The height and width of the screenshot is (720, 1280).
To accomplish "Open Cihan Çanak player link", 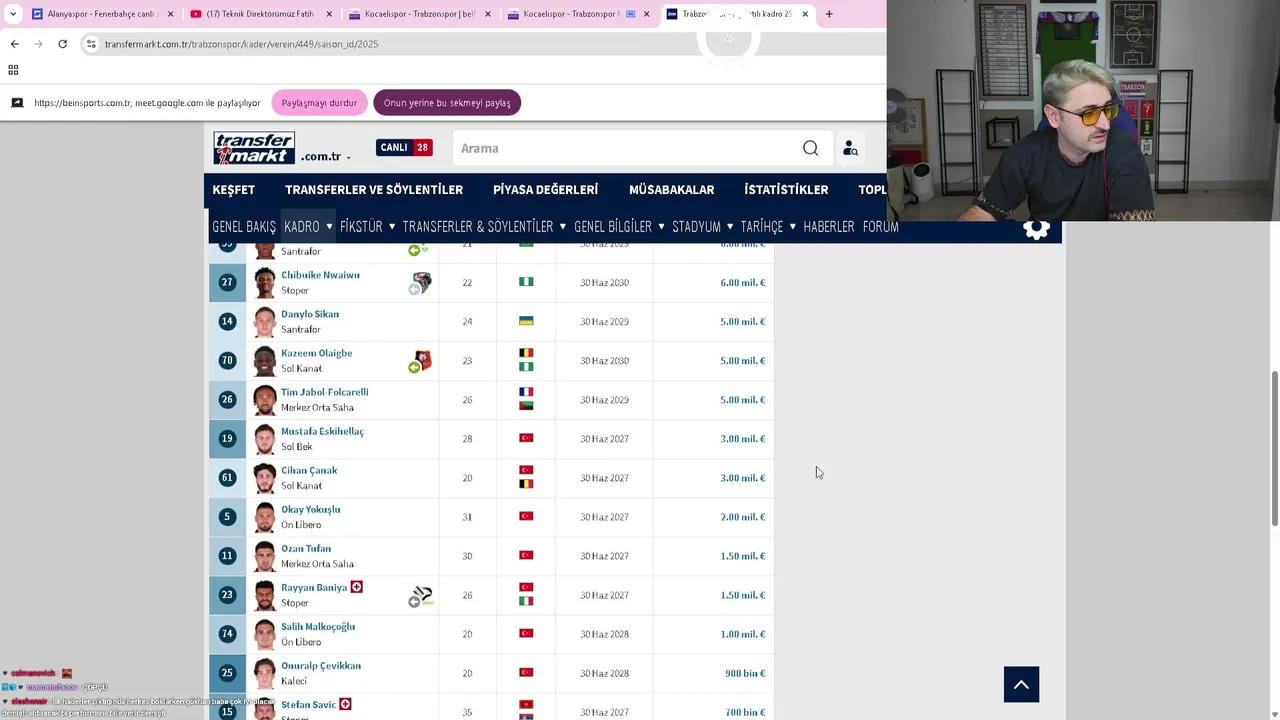I will [x=309, y=470].
